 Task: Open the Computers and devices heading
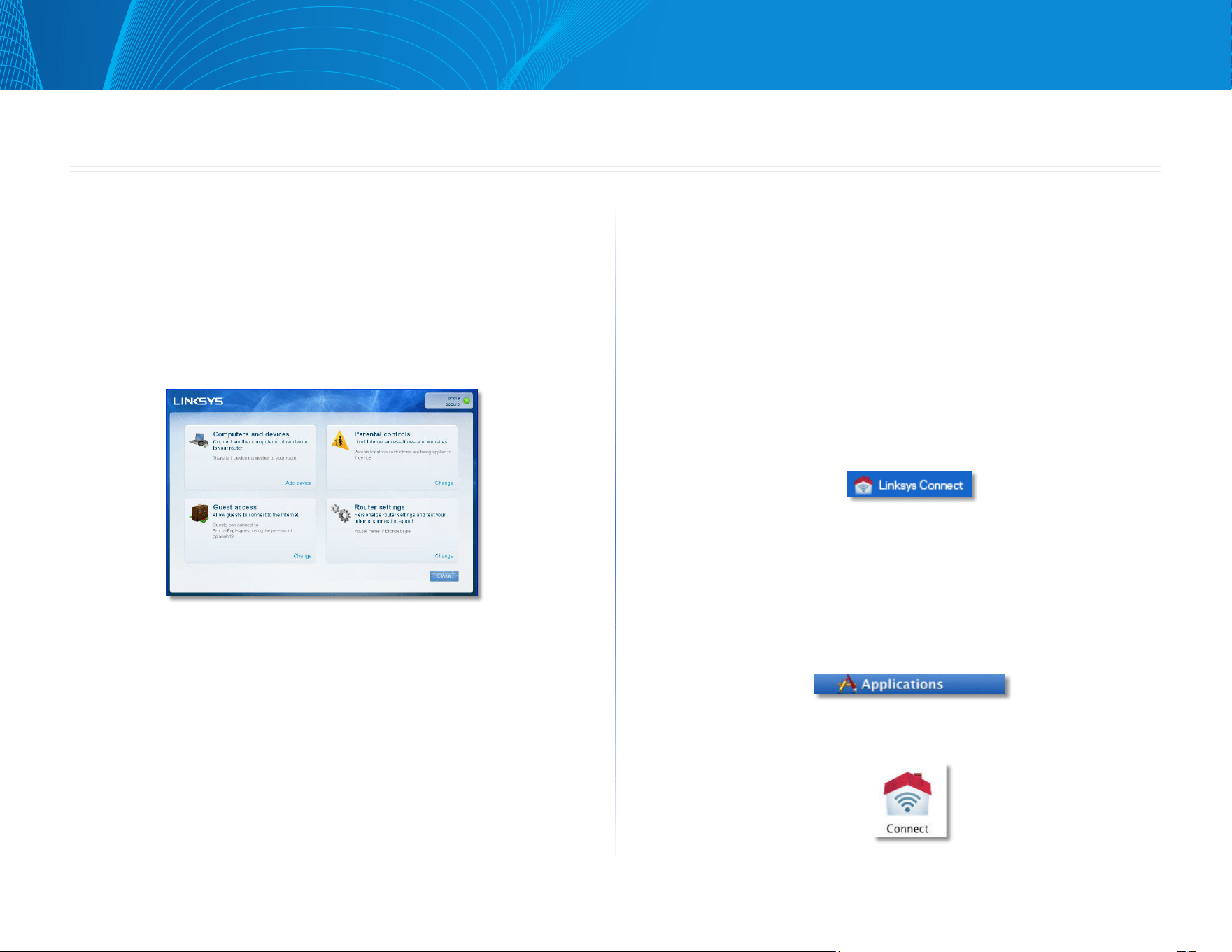click(251, 434)
